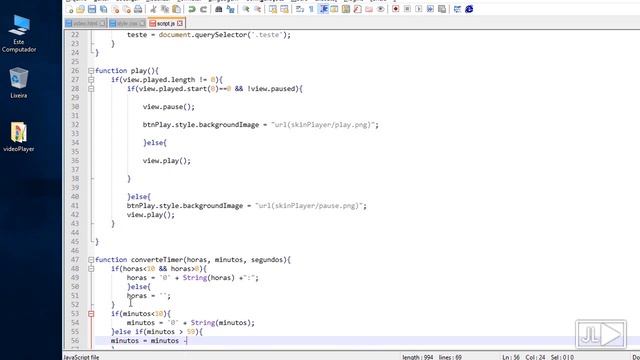Image resolution: width=640 pixels, height=360 pixels.
Task: Close the style.css tab
Action: [142, 24]
